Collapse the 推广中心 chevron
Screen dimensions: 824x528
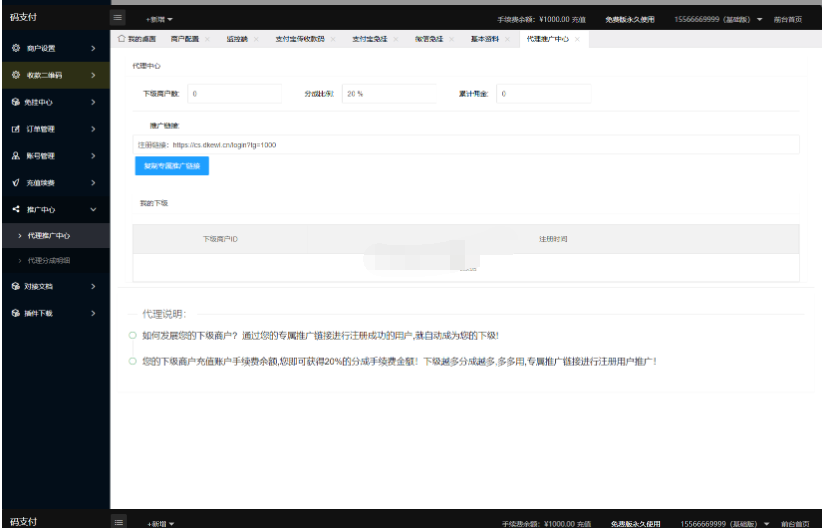pyautogui.click(x=93, y=209)
